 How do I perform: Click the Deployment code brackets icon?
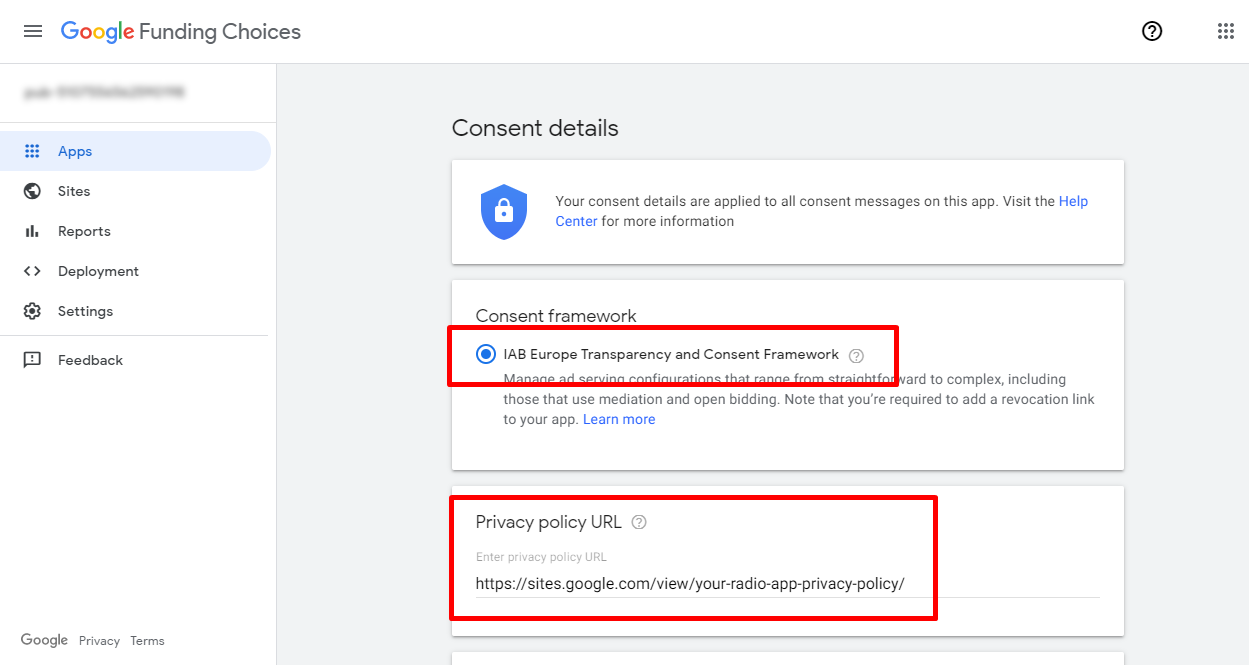point(32,271)
